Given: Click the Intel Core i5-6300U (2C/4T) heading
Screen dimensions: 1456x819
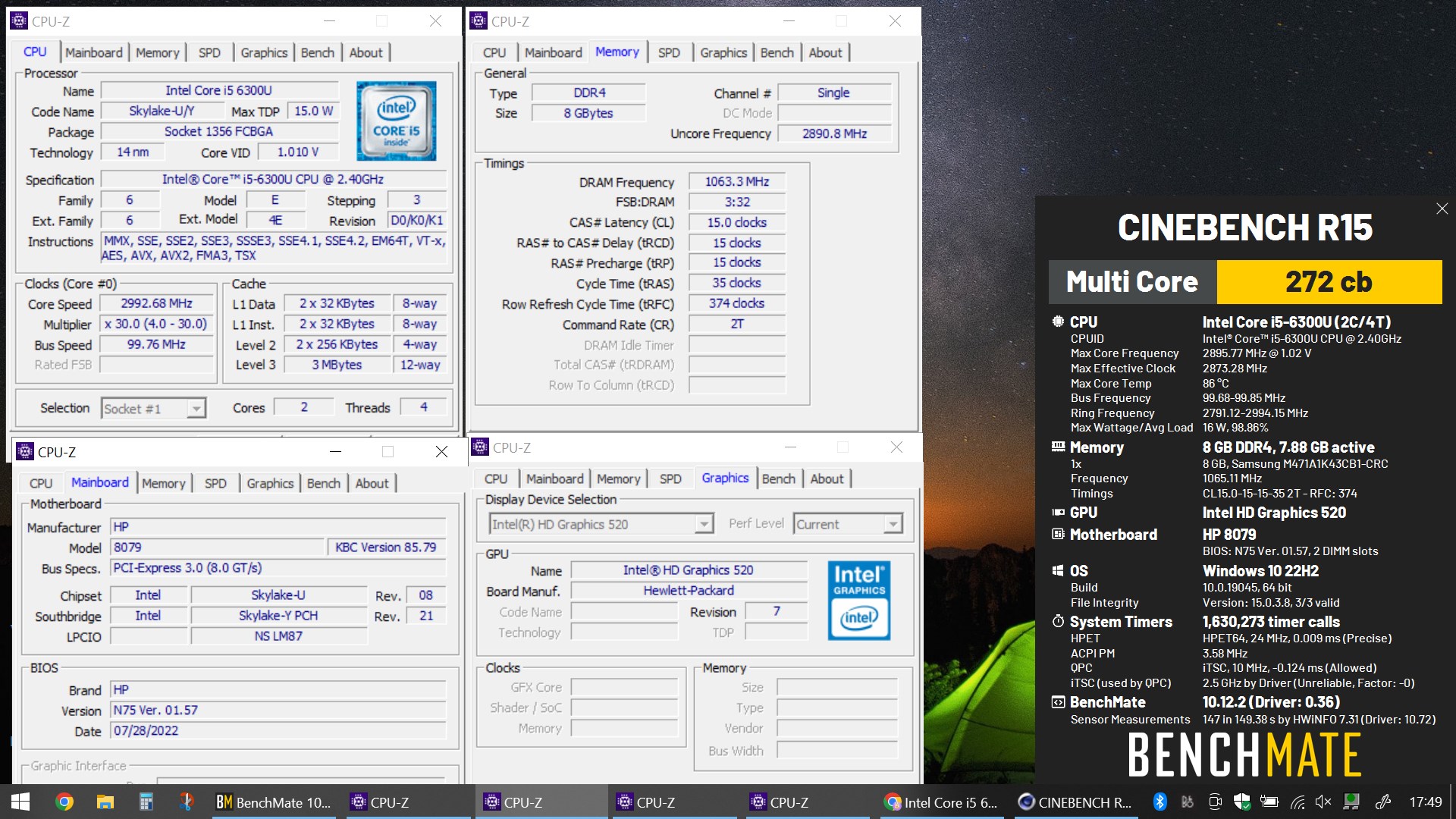Looking at the screenshot, I should 1297,322.
